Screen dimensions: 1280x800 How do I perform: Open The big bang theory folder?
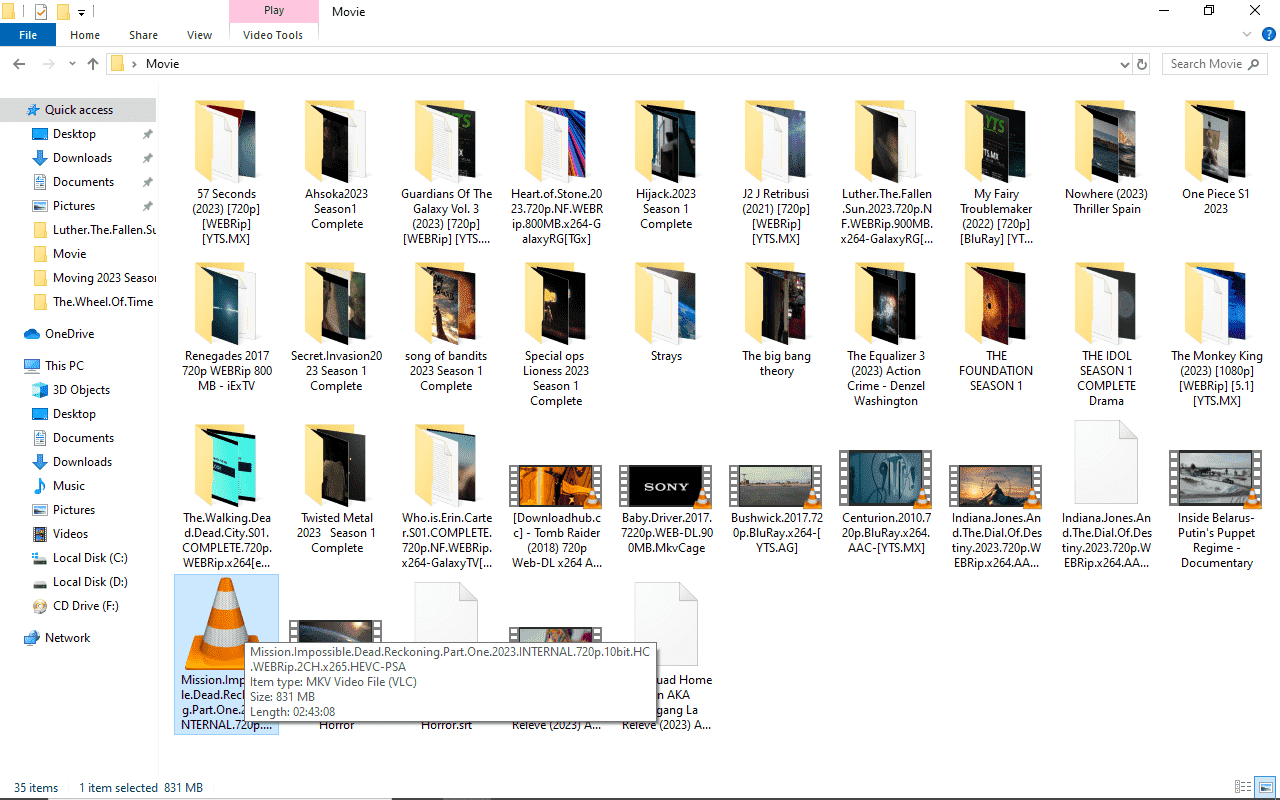tap(776, 320)
